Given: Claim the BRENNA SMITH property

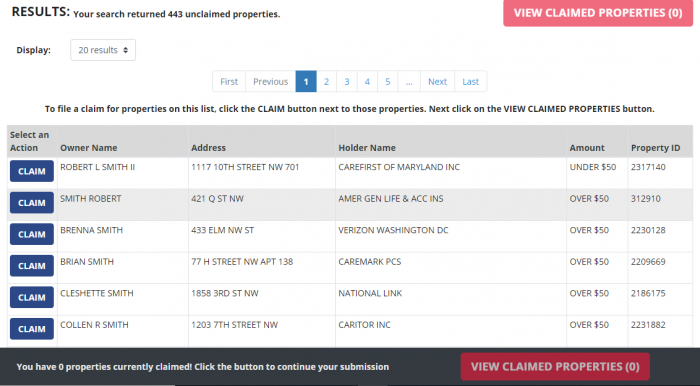Looking at the screenshot, I should [x=32, y=234].
